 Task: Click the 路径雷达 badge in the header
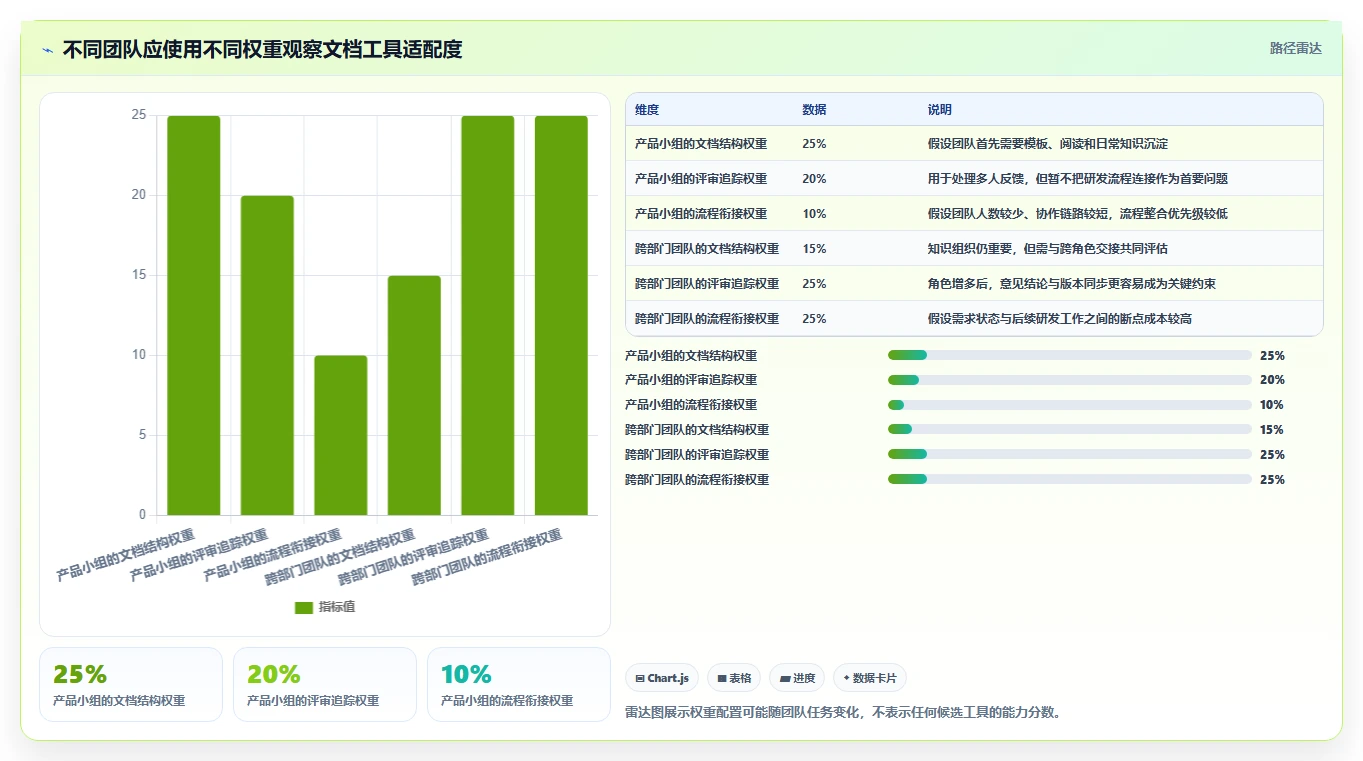tap(1296, 48)
